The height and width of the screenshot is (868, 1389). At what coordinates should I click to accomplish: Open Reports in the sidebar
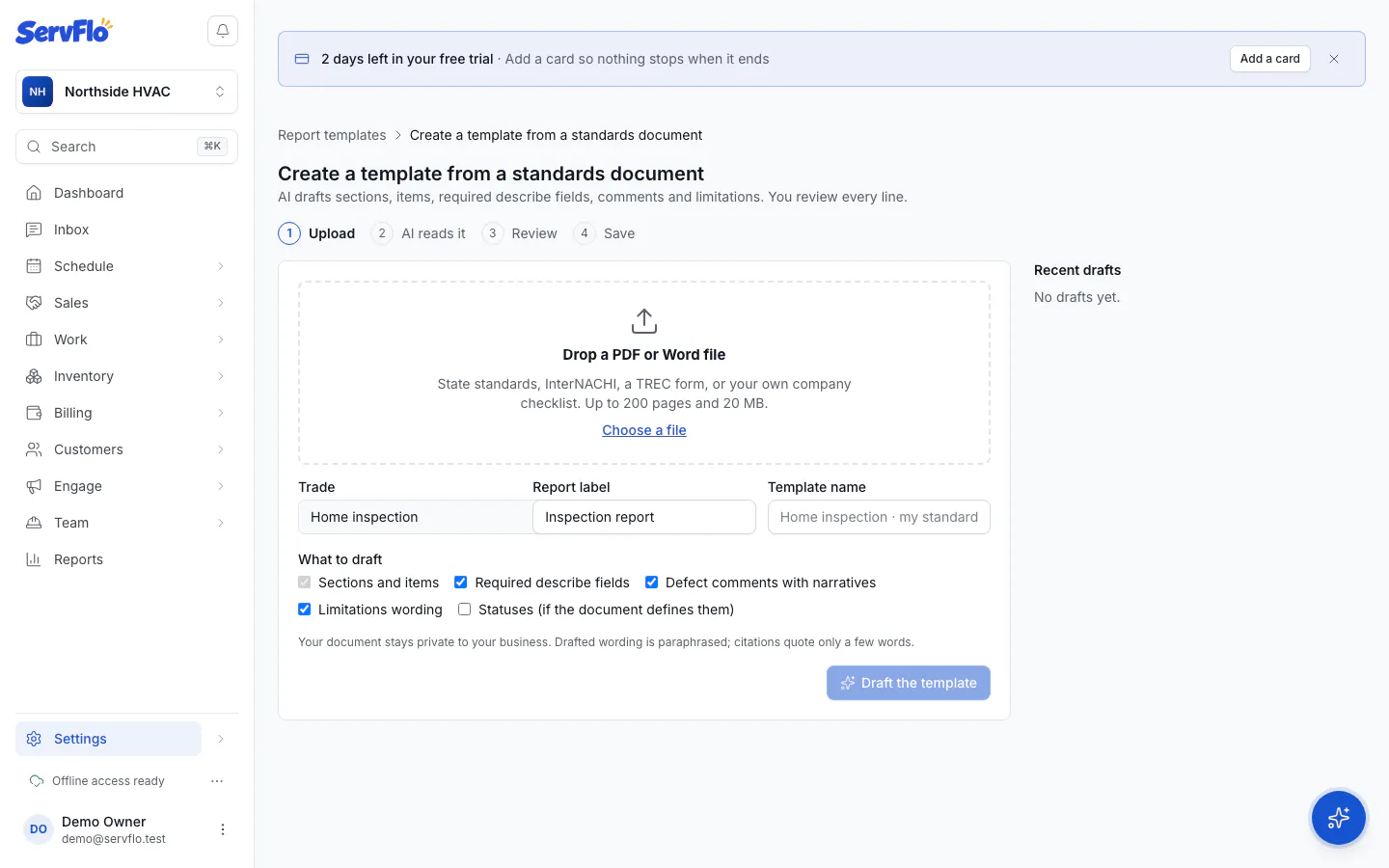tap(127, 559)
